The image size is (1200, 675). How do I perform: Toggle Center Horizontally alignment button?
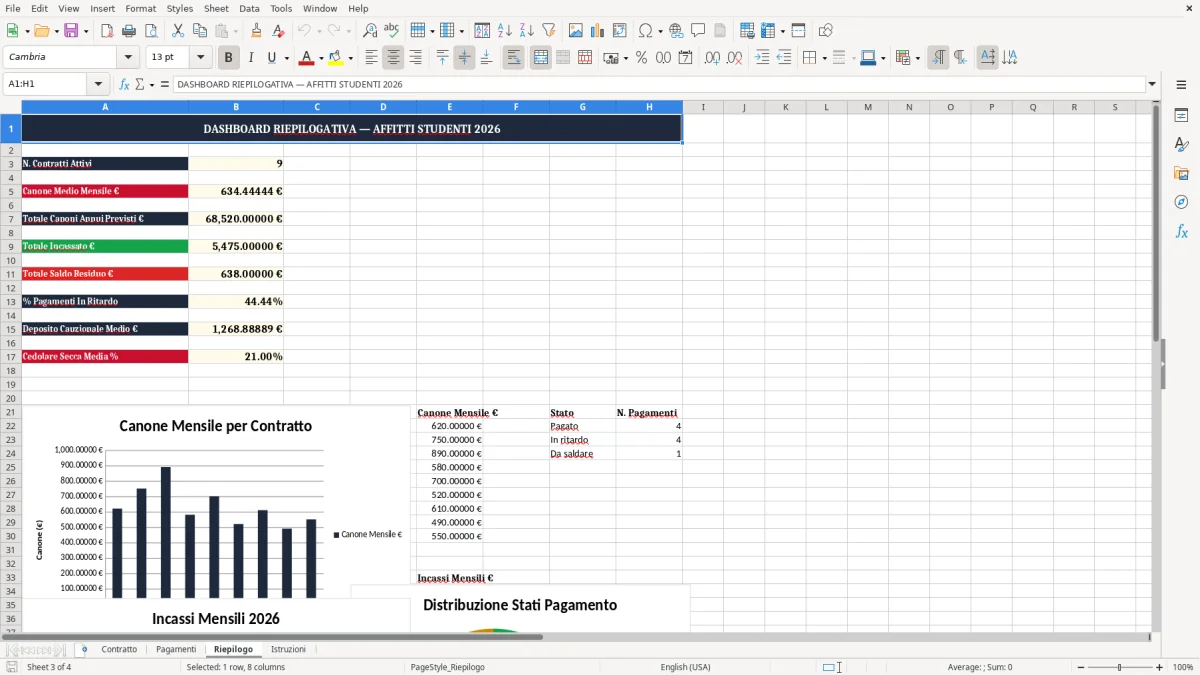pyautogui.click(x=394, y=58)
